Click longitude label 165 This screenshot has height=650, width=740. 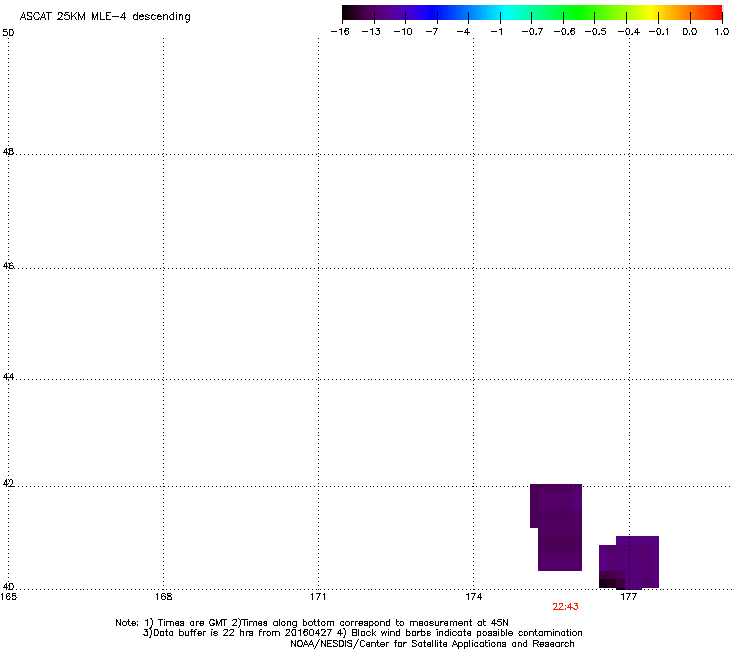click(x=8, y=597)
